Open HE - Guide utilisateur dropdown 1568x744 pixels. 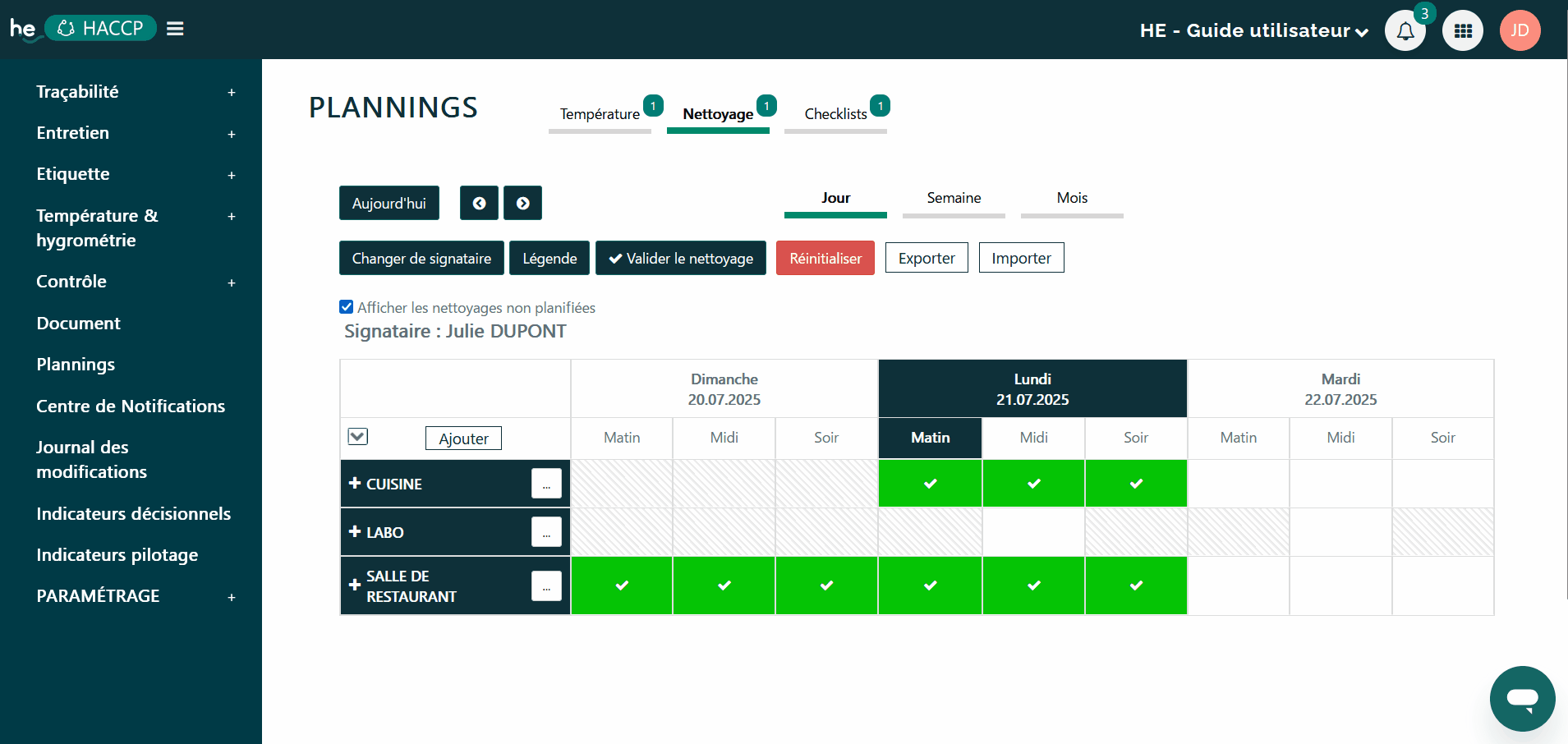click(x=1253, y=30)
